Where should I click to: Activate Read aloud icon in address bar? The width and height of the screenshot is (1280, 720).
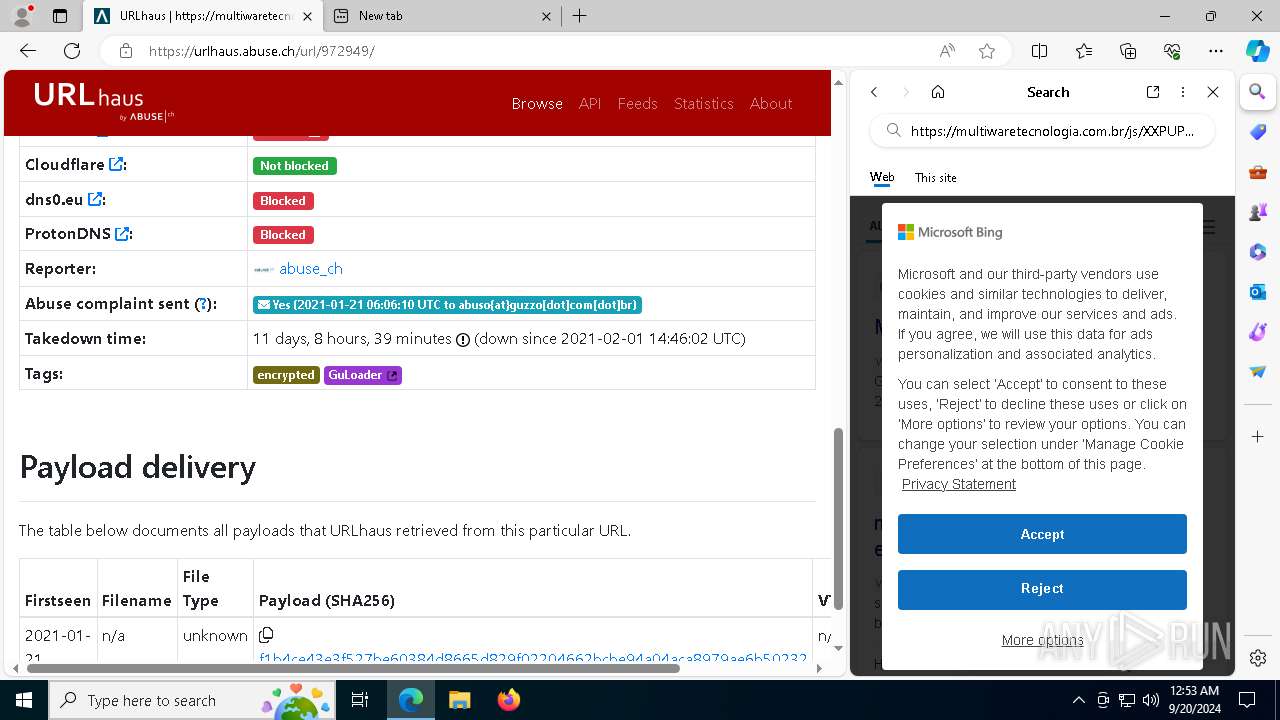click(947, 51)
